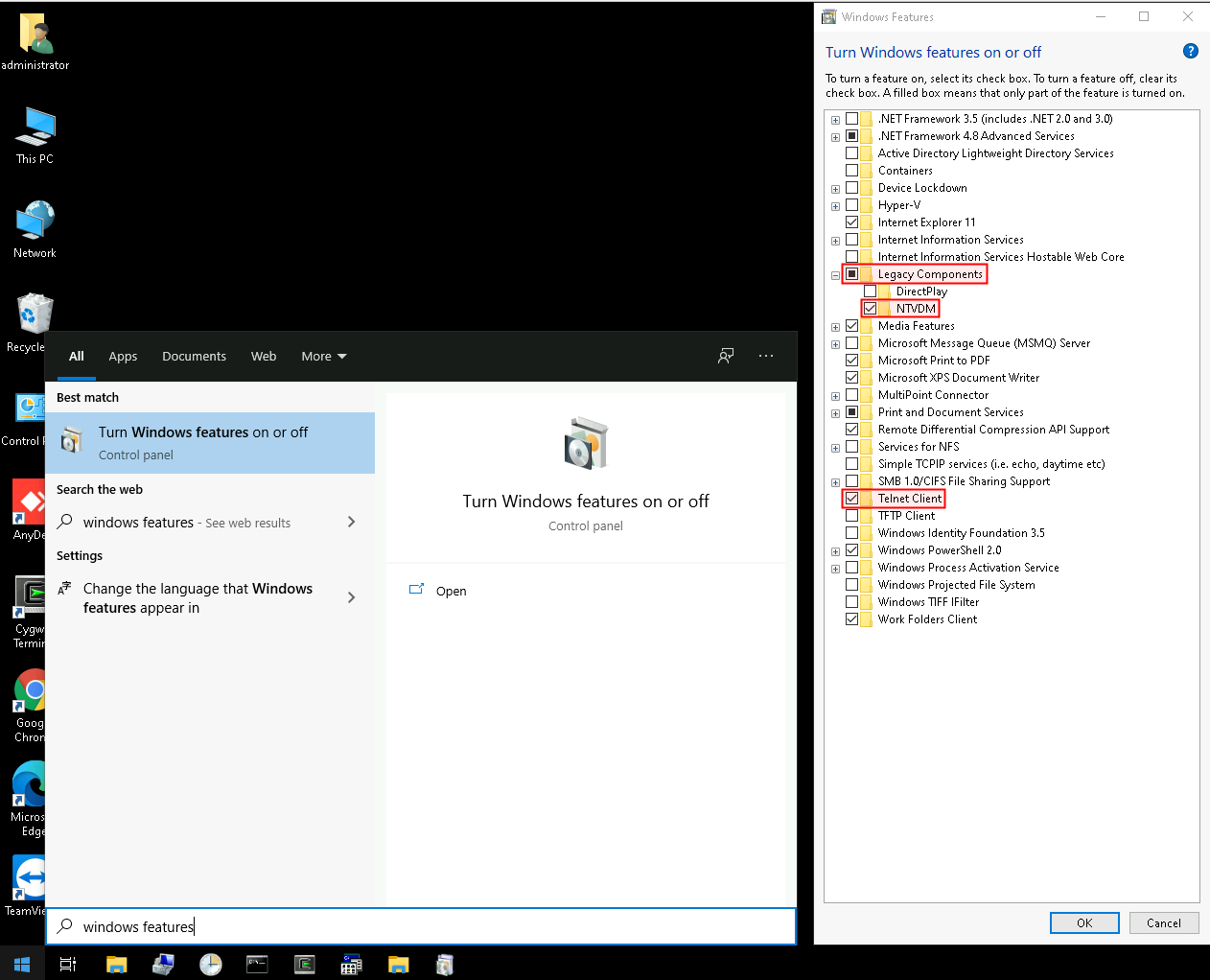Switch to the Documents search tab
The width and height of the screenshot is (1210, 980).
194,356
